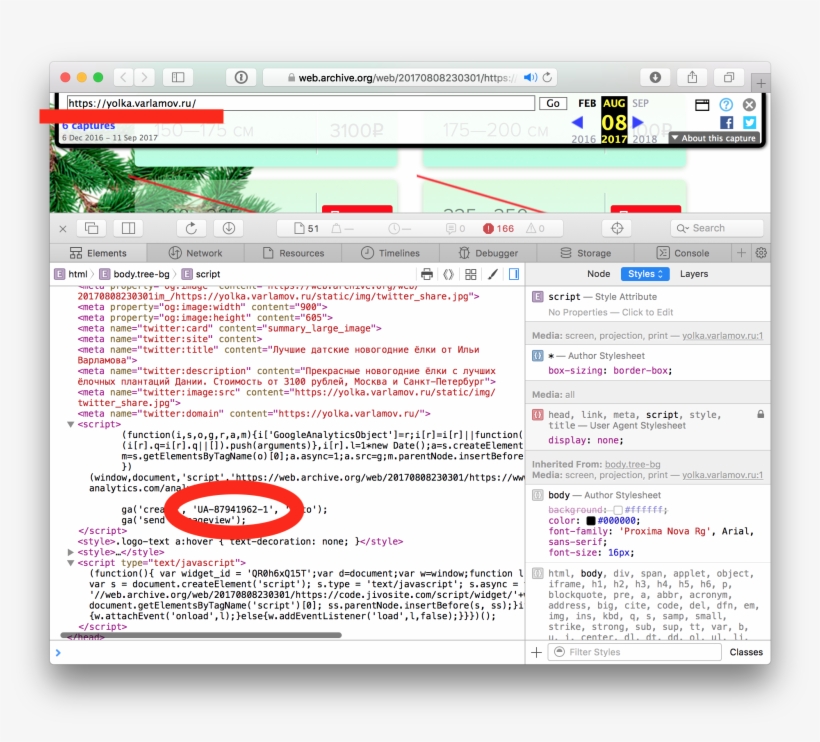Toggle the details sidebar visibility icon
820x742 pixels.
(514, 274)
